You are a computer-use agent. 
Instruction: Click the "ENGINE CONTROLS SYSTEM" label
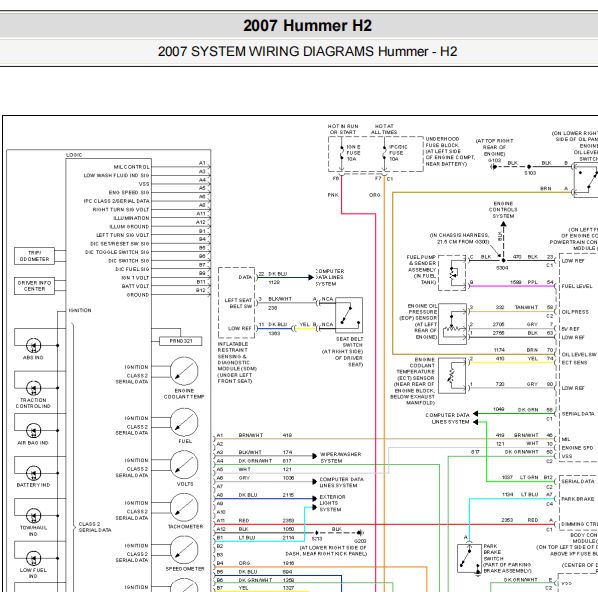point(503,210)
